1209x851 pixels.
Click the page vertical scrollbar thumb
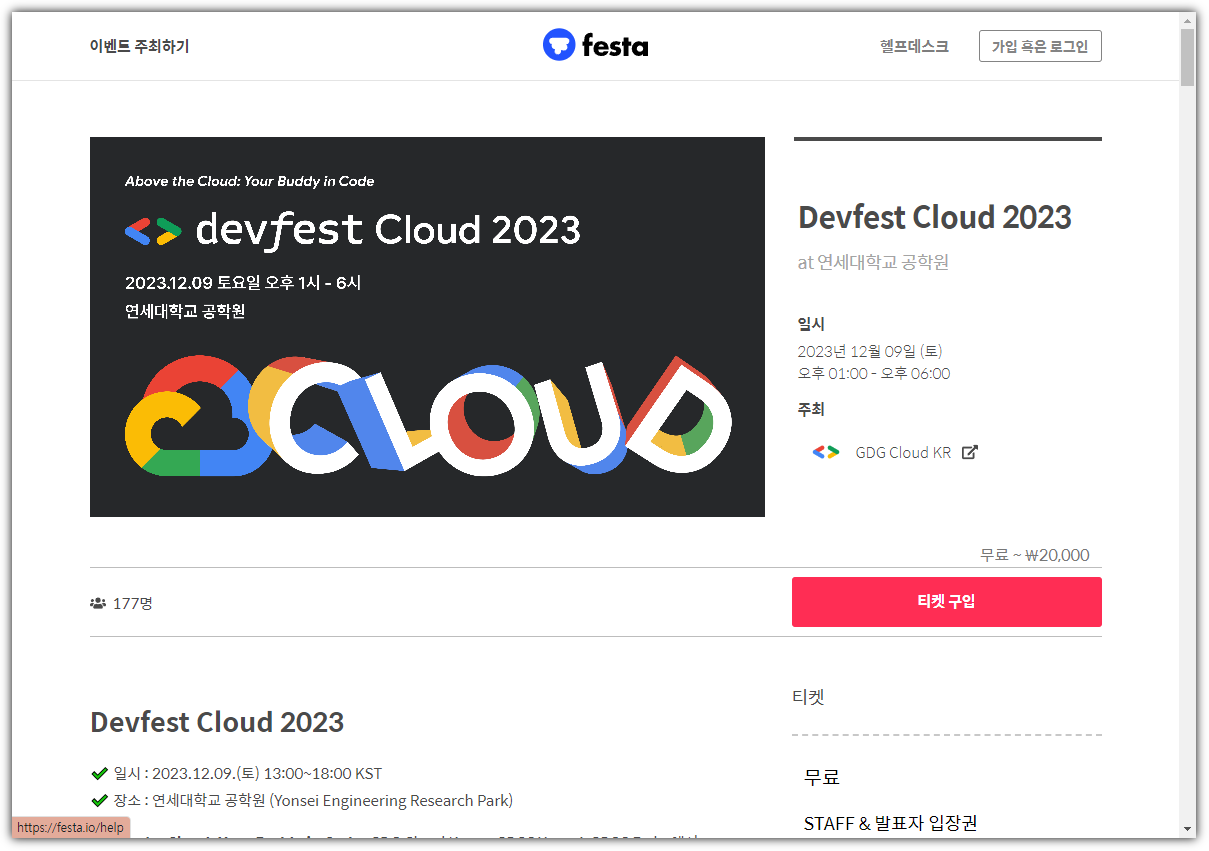click(1187, 58)
